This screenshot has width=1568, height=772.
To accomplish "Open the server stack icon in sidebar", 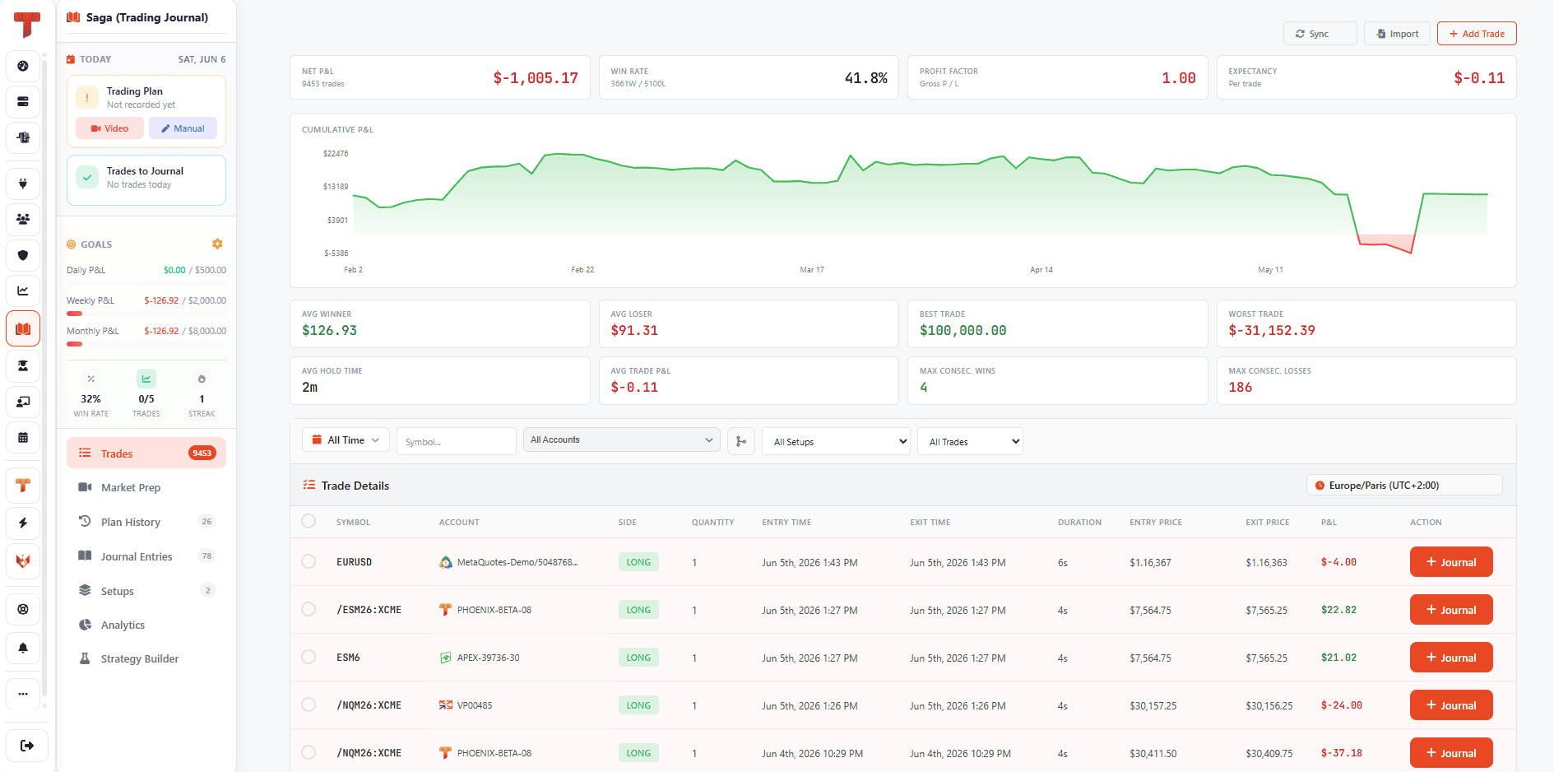I will click(23, 101).
